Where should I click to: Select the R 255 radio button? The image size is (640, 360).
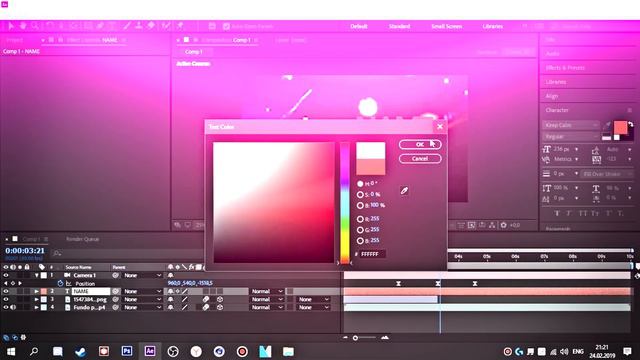tap(360, 219)
